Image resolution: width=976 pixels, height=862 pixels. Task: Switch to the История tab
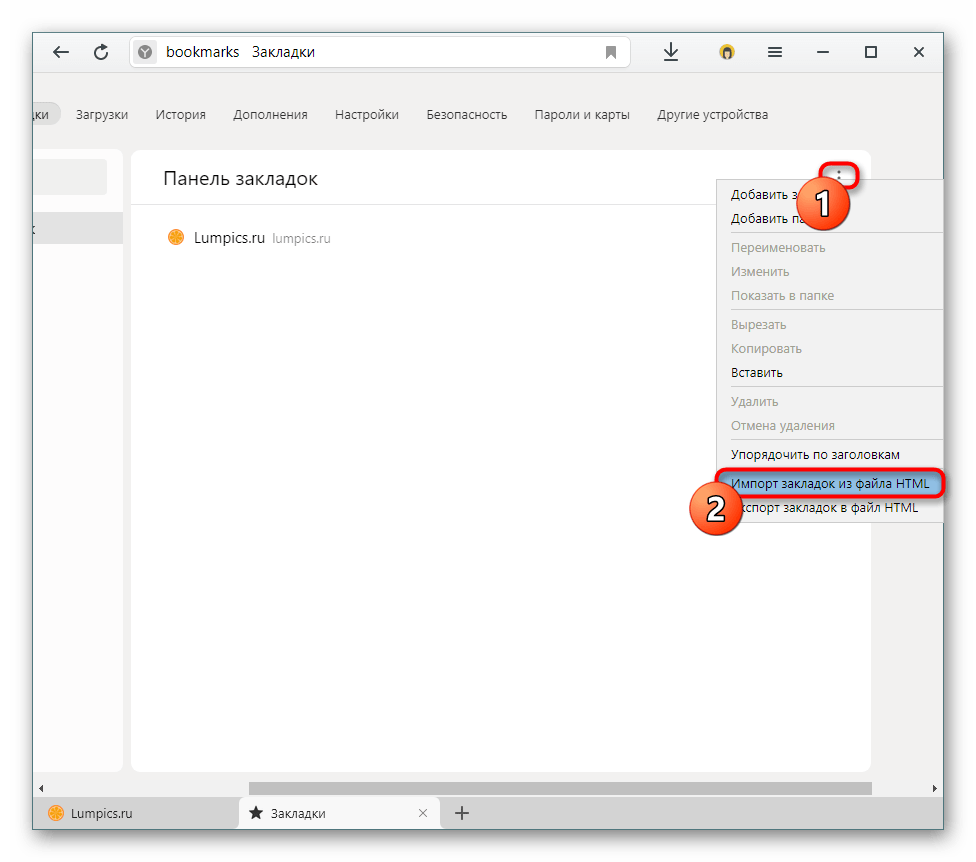(180, 114)
